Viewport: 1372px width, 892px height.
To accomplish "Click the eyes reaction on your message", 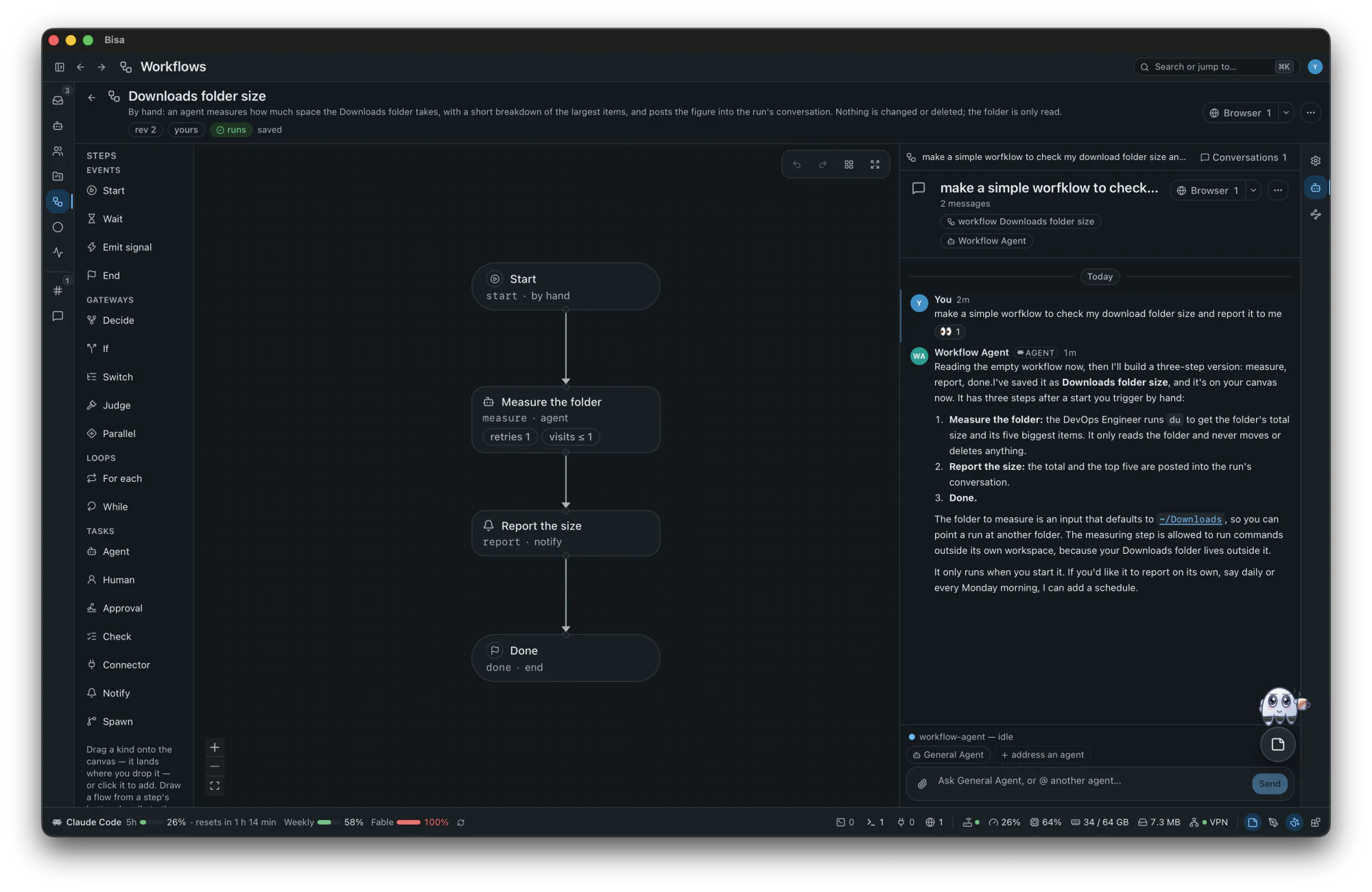I will 950,331.
